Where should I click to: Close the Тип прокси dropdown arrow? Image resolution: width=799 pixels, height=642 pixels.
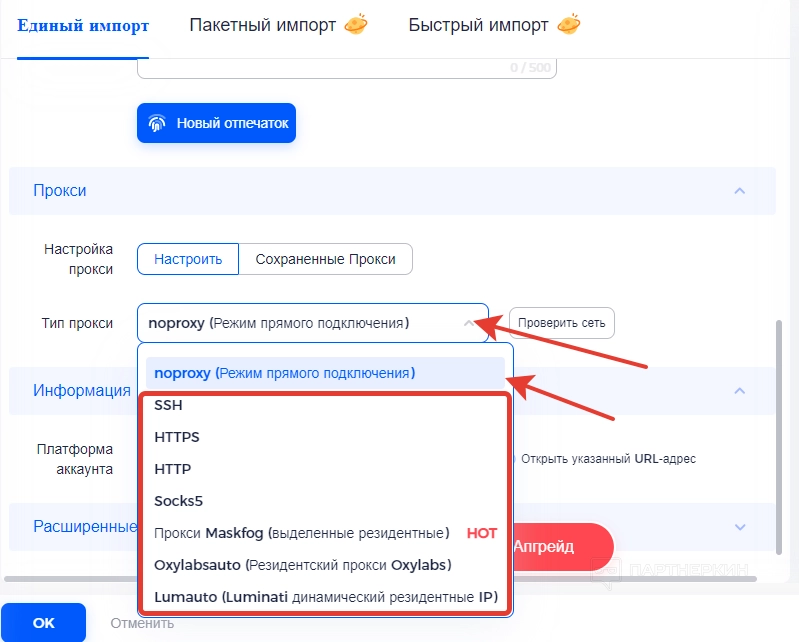point(469,323)
